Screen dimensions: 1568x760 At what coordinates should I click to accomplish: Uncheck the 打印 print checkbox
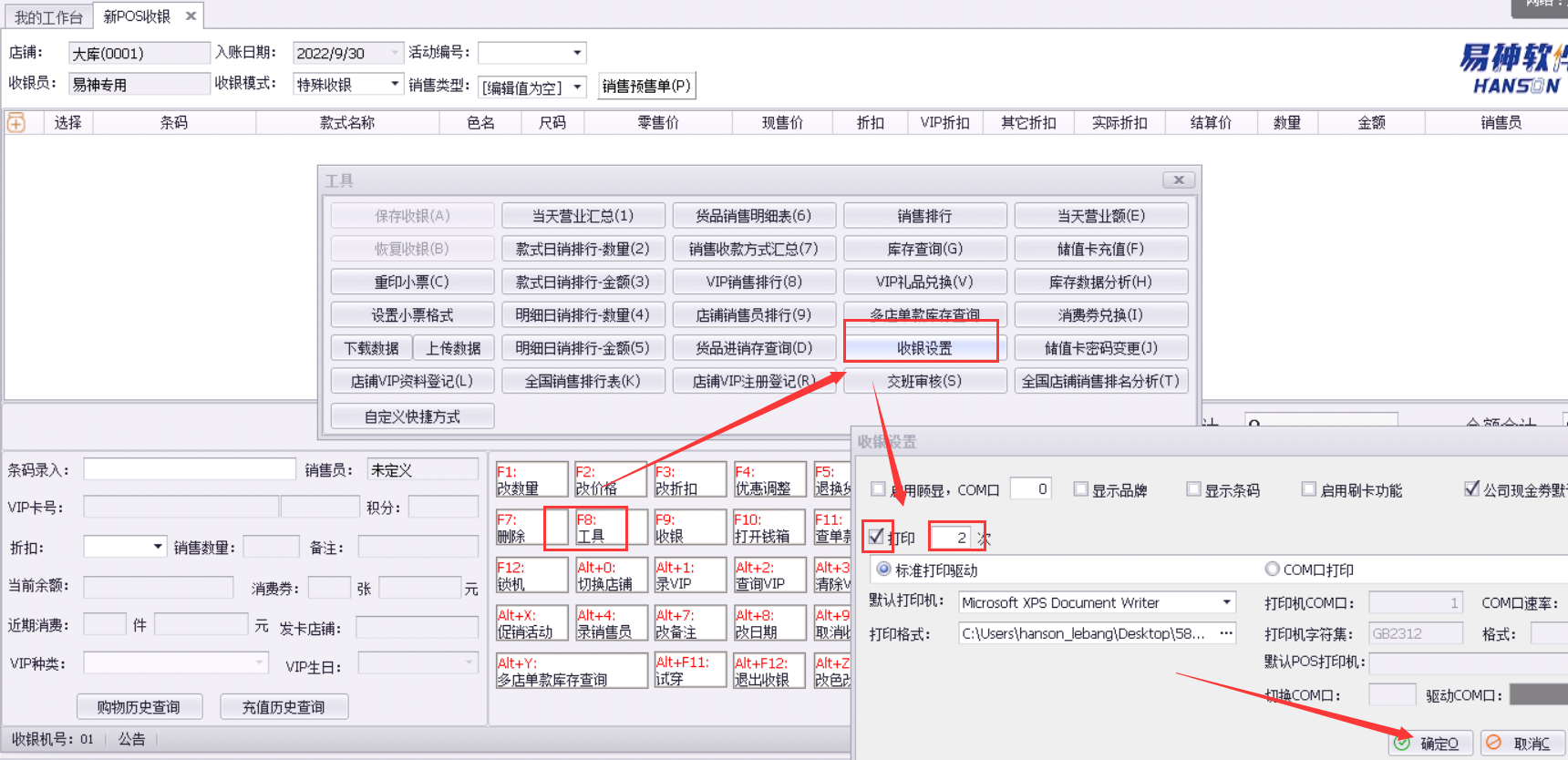[x=877, y=537]
